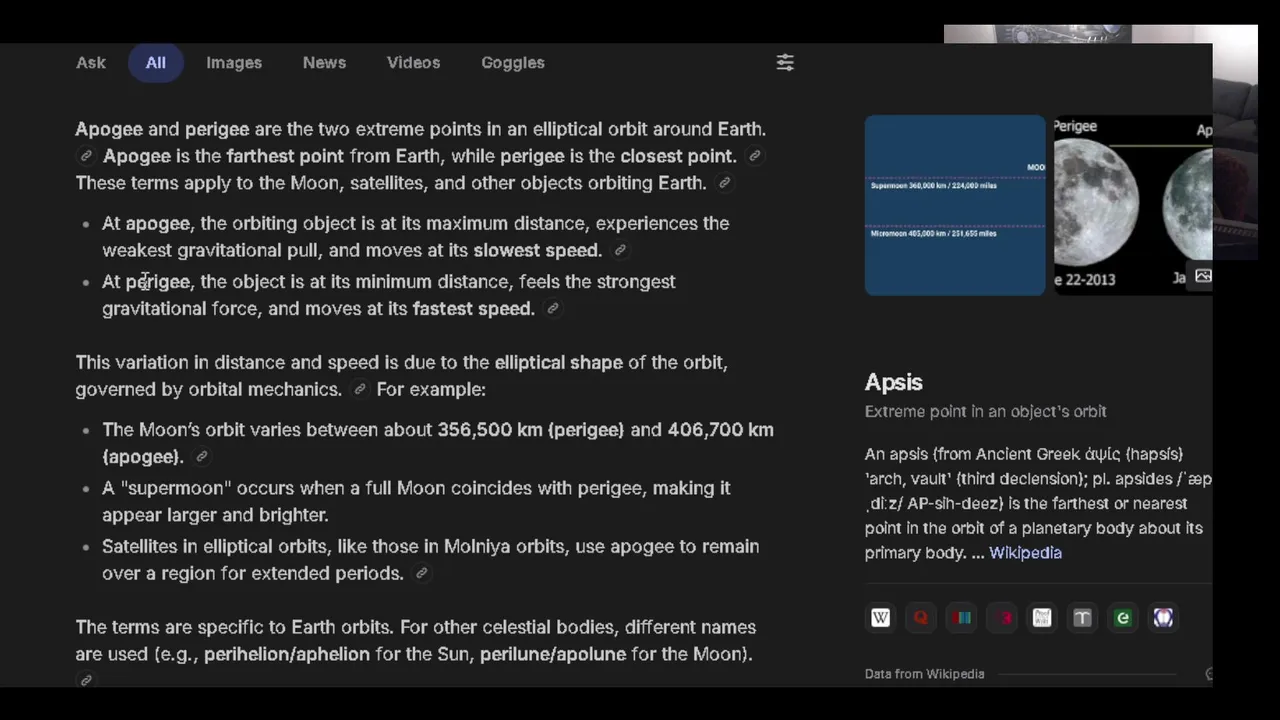The height and width of the screenshot is (720, 1280).
Task: Switch to the Images tab
Action: click(x=234, y=62)
